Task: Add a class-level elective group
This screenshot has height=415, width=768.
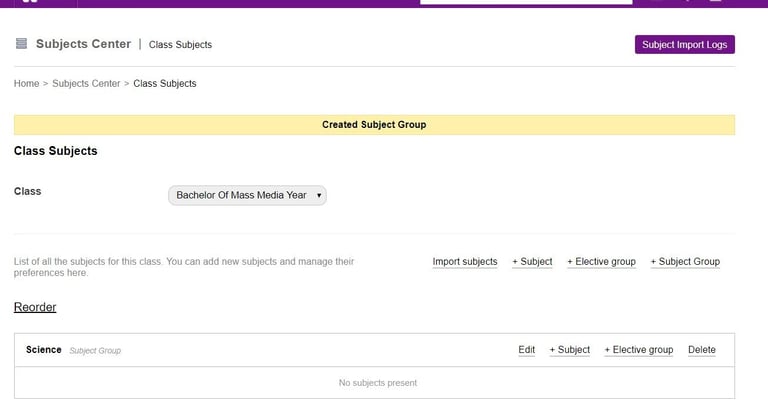Action: (x=601, y=262)
